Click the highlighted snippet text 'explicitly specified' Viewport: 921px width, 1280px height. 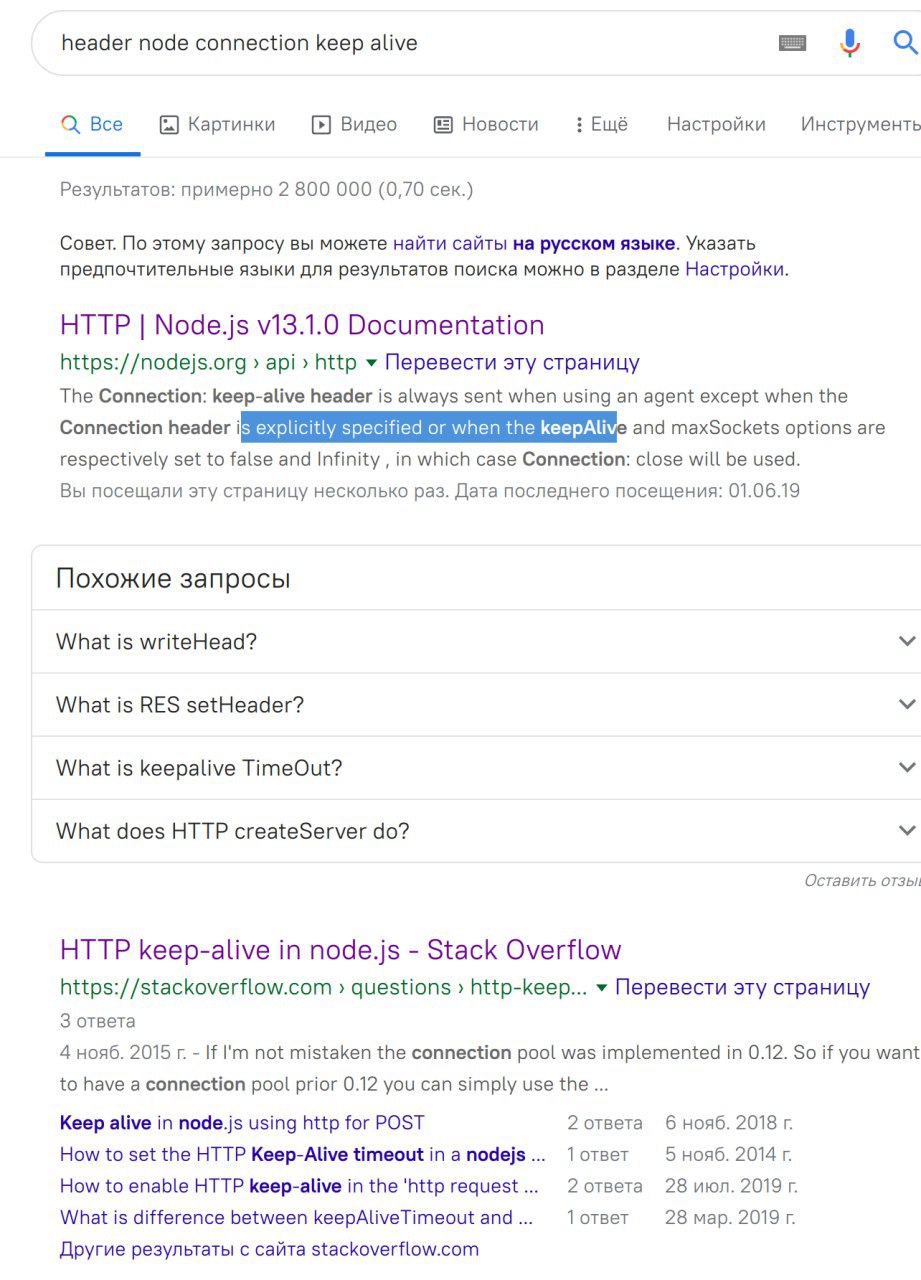click(x=339, y=428)
